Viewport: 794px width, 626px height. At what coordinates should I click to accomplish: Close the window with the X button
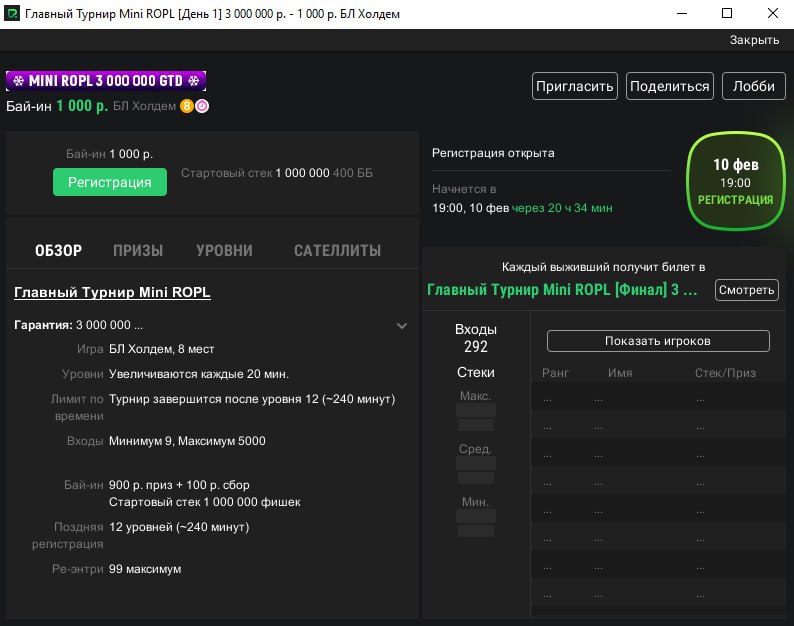click(x=772, y=14)
